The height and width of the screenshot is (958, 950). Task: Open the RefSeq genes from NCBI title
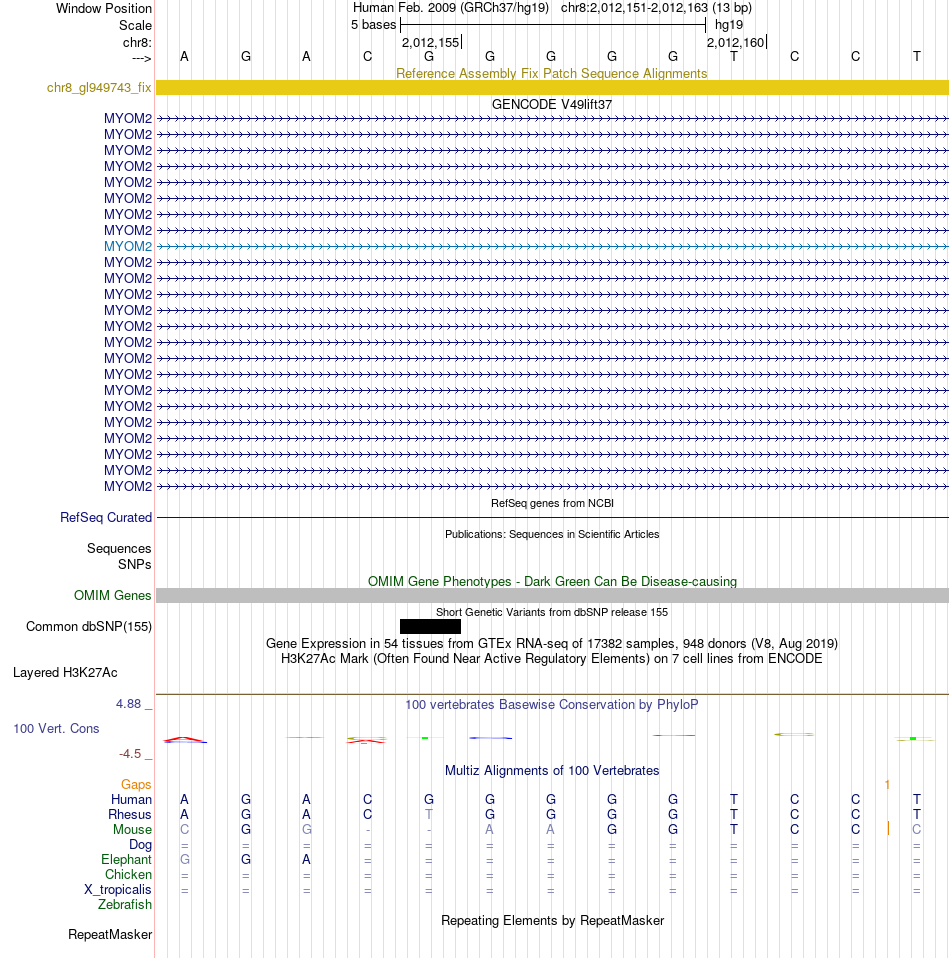552,503
